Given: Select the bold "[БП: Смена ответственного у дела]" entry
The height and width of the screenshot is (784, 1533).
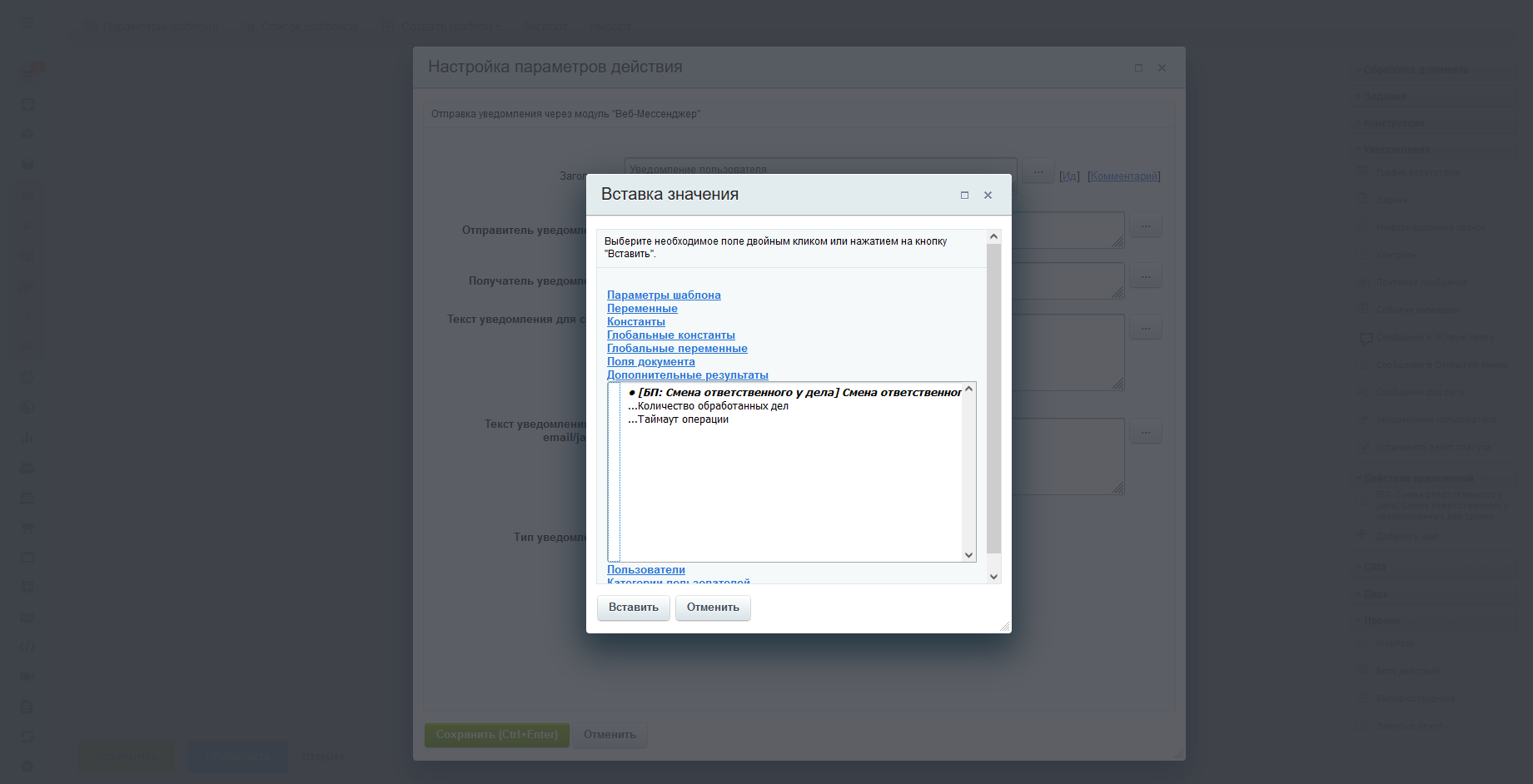Looking at the screenshot, I should pyautogui.click(x=795, y=393).
